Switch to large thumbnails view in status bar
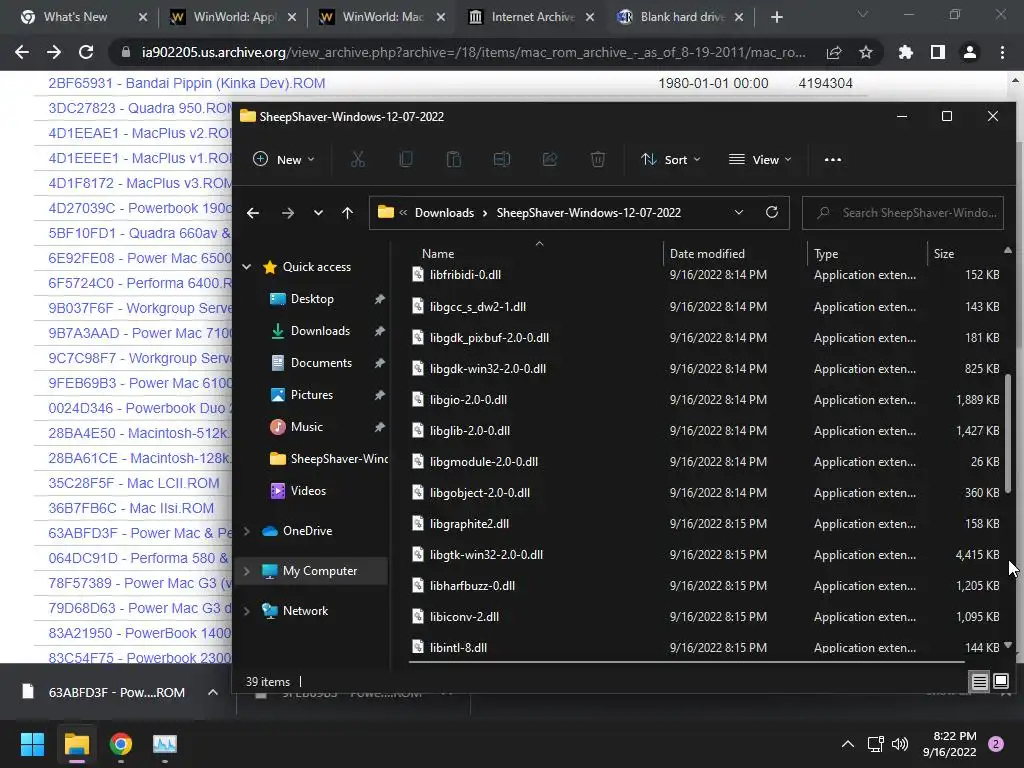Viewport: 1024px width, 768px height. [x=1000, y=681]
